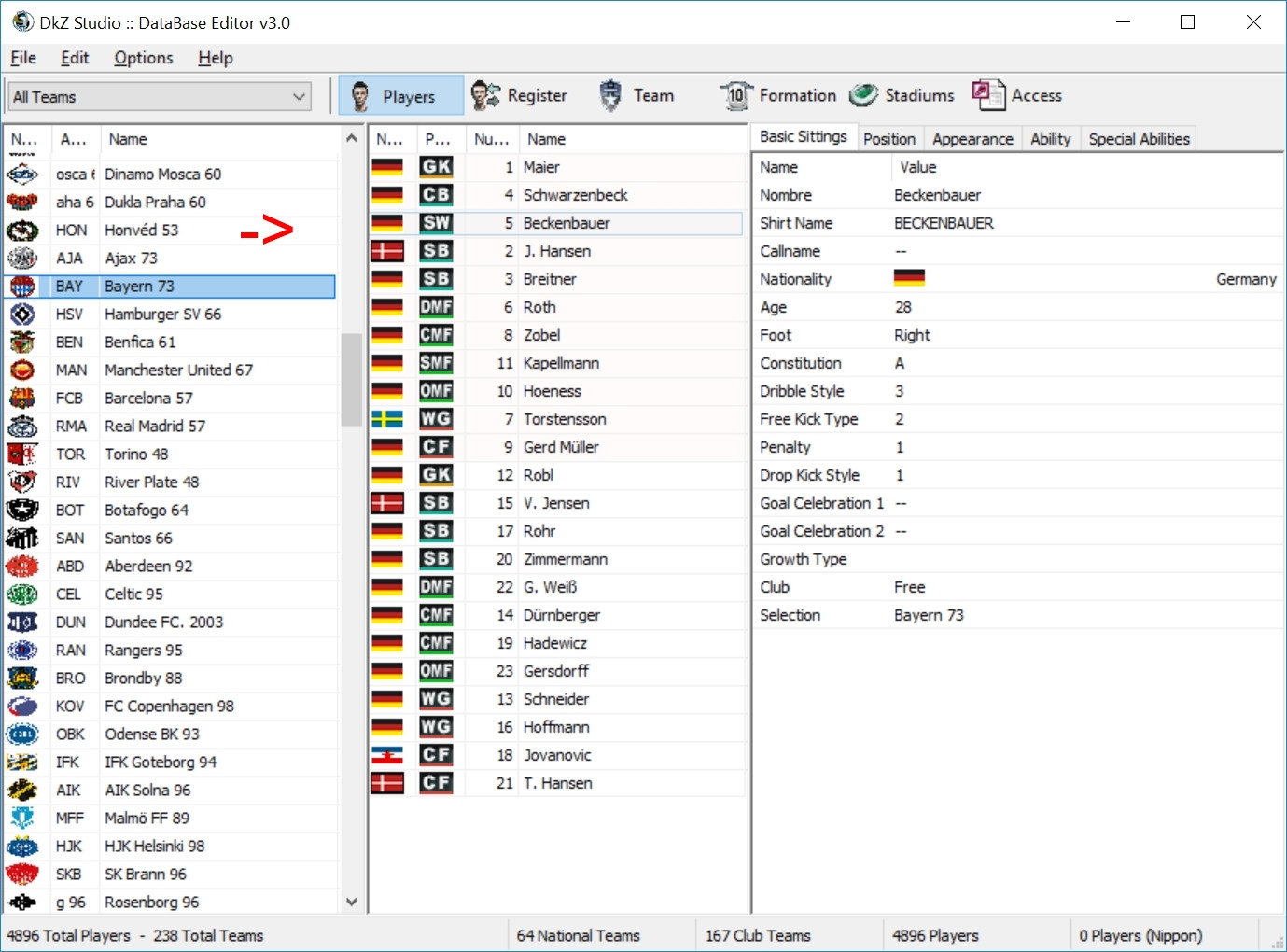Click the Real Madrid 57 club badge
Screen dimensions: 1287x952
pyautogui.click(x=22, y=427)
